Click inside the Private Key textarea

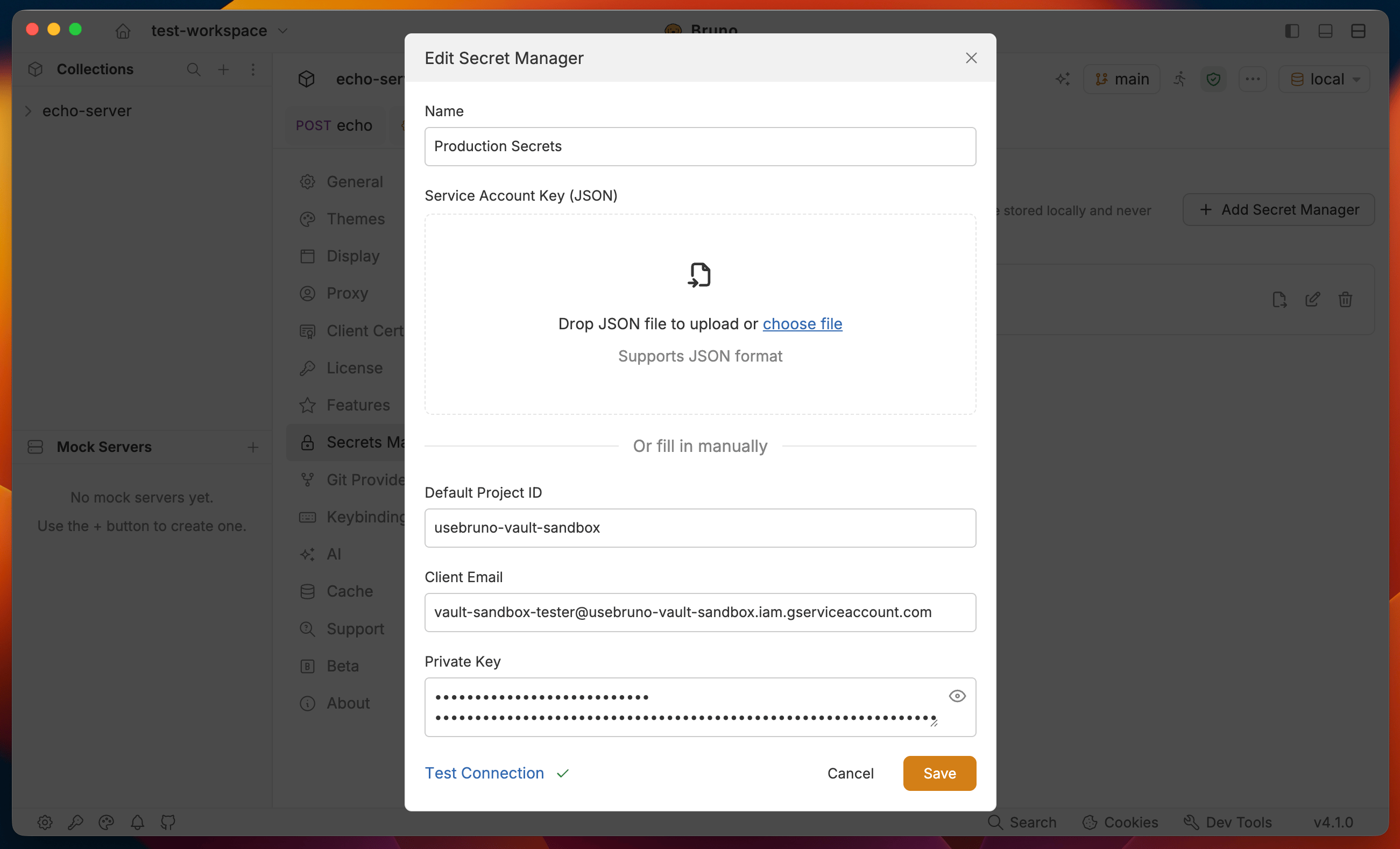(700, 707)
